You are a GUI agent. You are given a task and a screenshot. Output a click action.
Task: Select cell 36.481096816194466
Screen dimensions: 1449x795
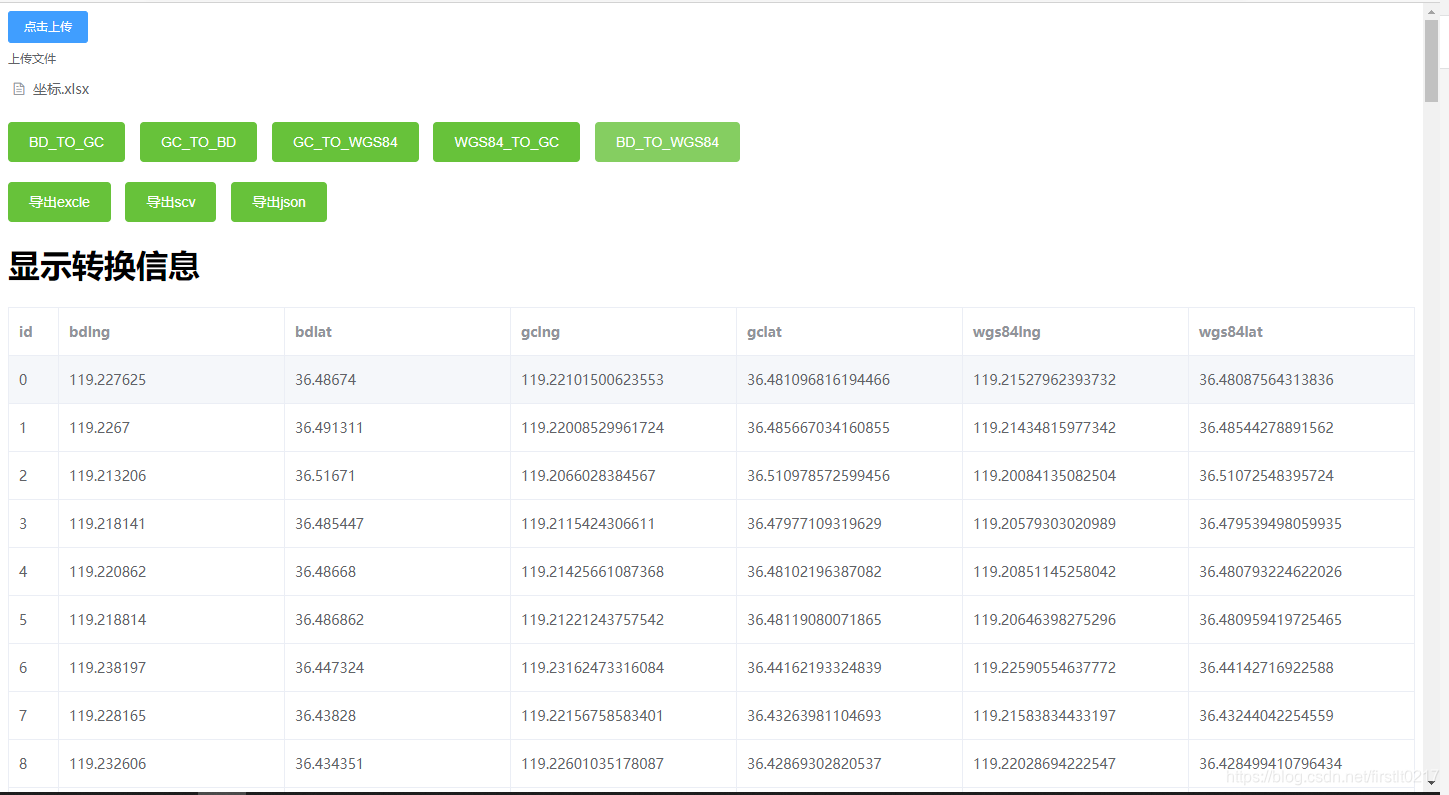pos(850,380)
